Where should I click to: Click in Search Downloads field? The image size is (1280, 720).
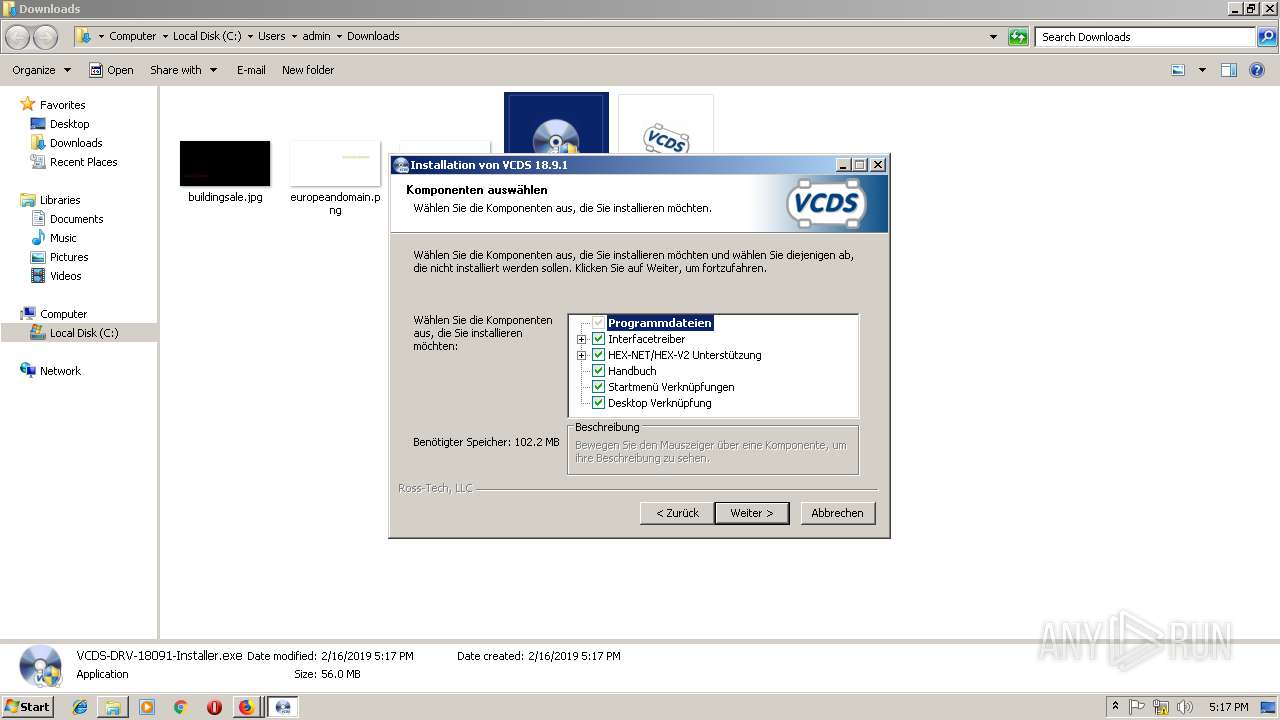[1146, 37]
